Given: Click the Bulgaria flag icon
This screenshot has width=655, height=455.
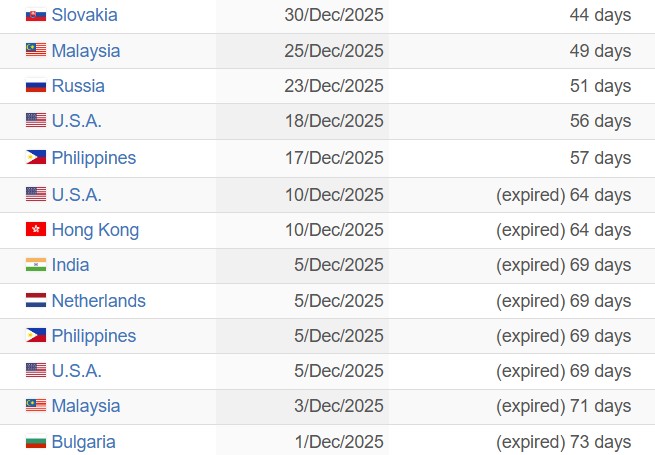Looking at the screenshot, I should coord(36,442).
